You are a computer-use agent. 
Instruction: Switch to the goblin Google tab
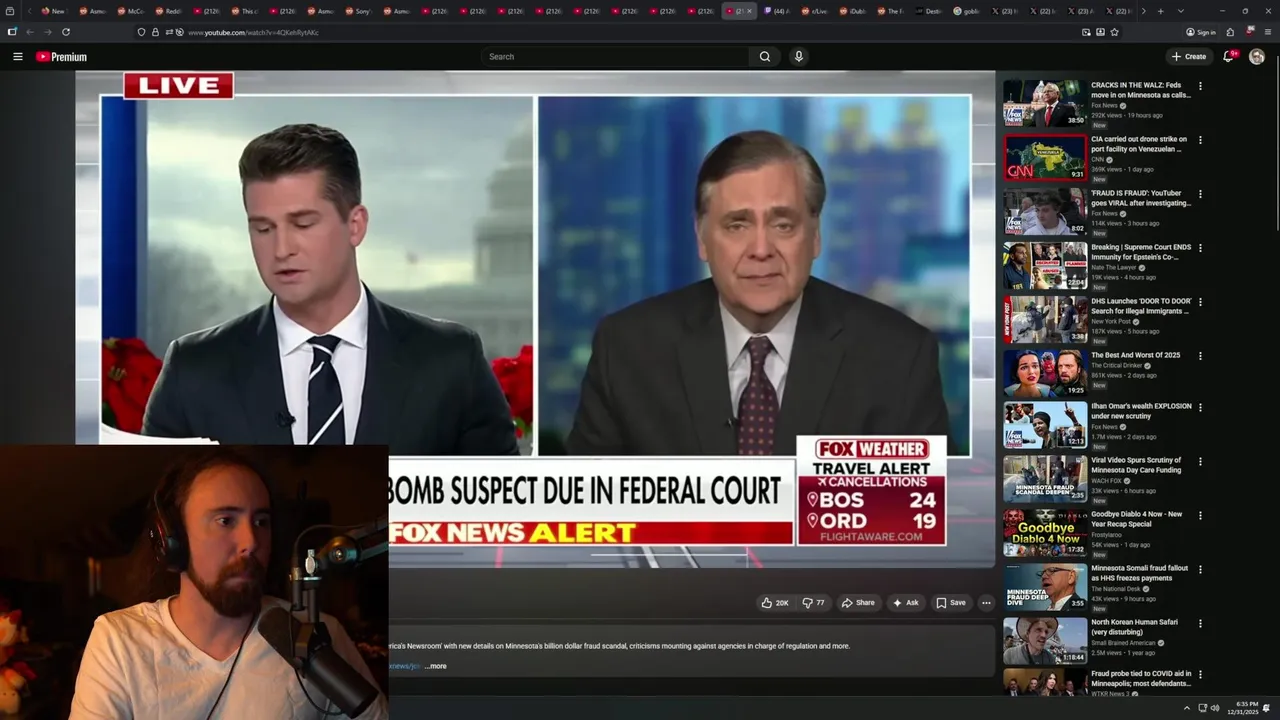(x=966, y=11)
